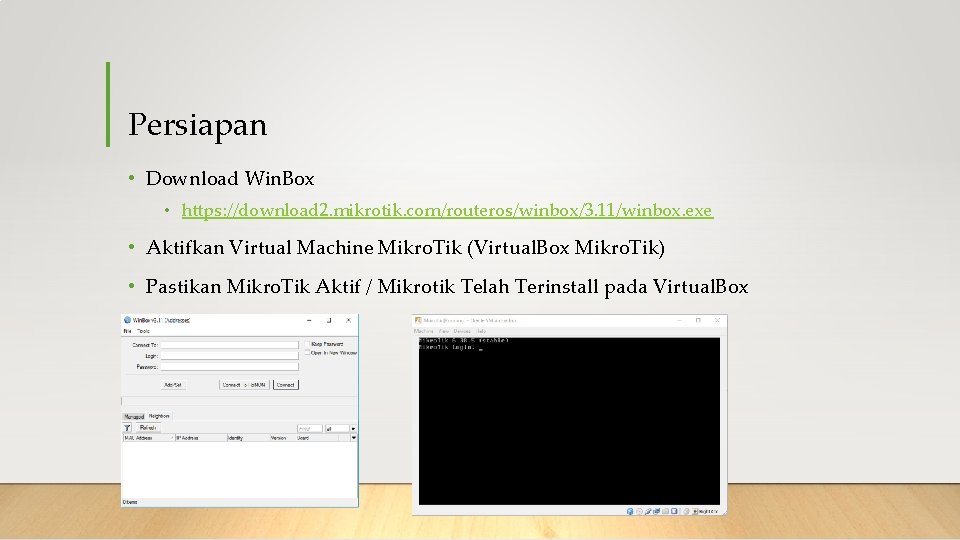The width and height of the screenshot is (960, 540).
Task: Sort by the Identity column header
Action: (x=247, y=438)
